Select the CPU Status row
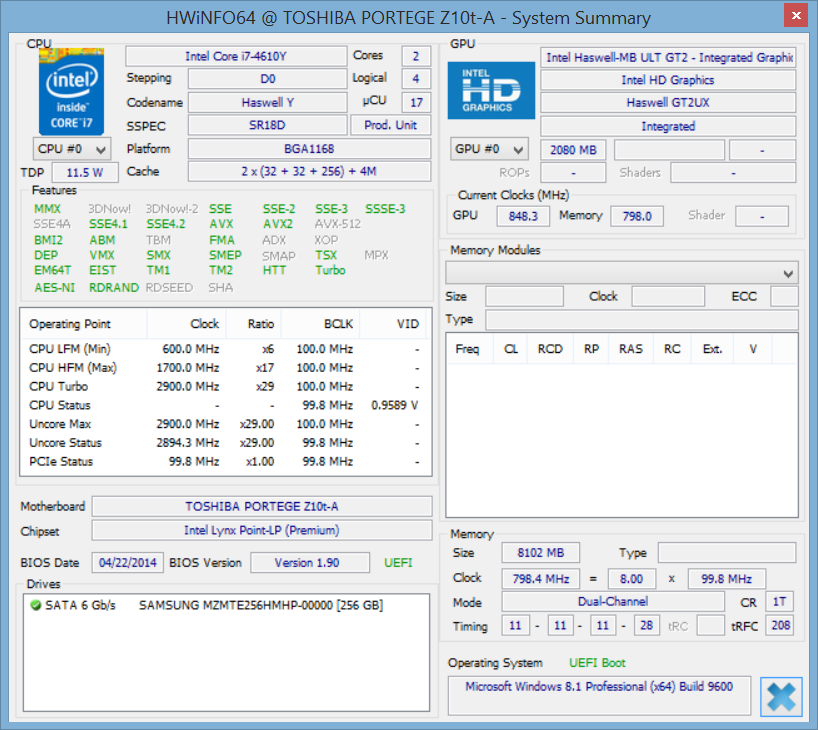818x730 pixels. (x=225, y=405)
